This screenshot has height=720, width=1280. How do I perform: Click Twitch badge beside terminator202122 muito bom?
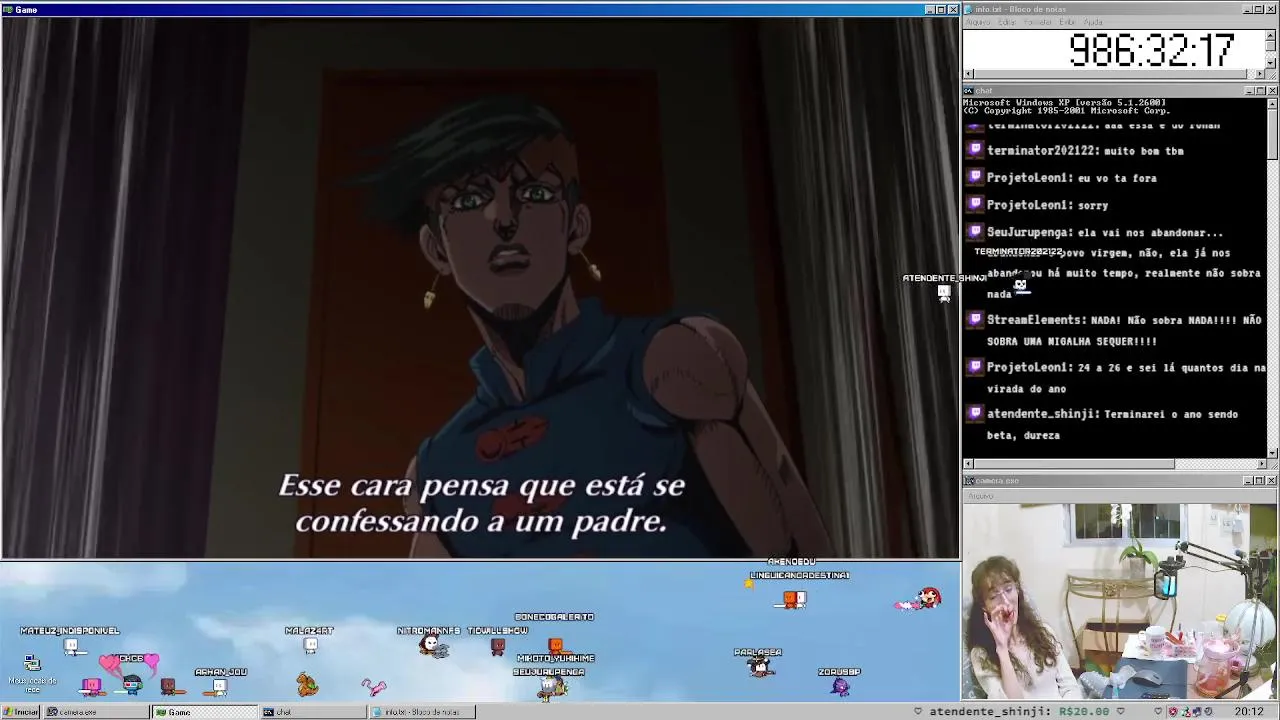pyautogui.click(x=976, y=150)
